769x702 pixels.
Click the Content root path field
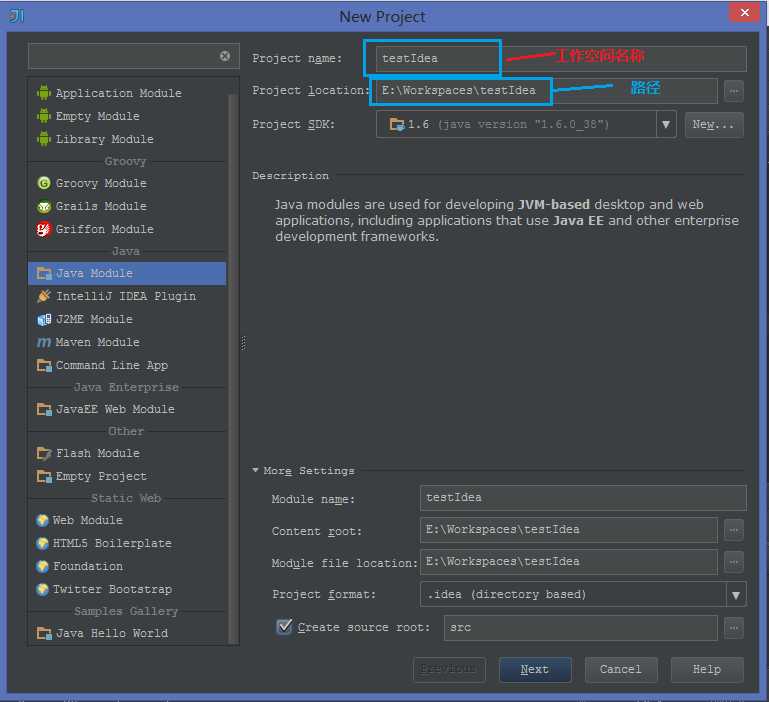tap(568, 530)
